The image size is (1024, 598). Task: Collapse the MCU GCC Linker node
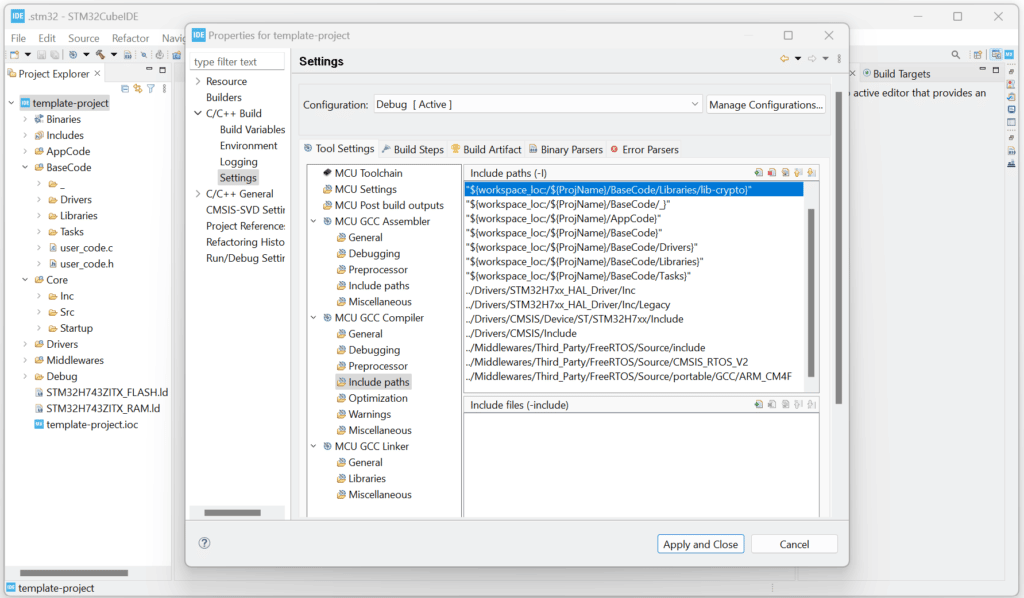(314, 447)
